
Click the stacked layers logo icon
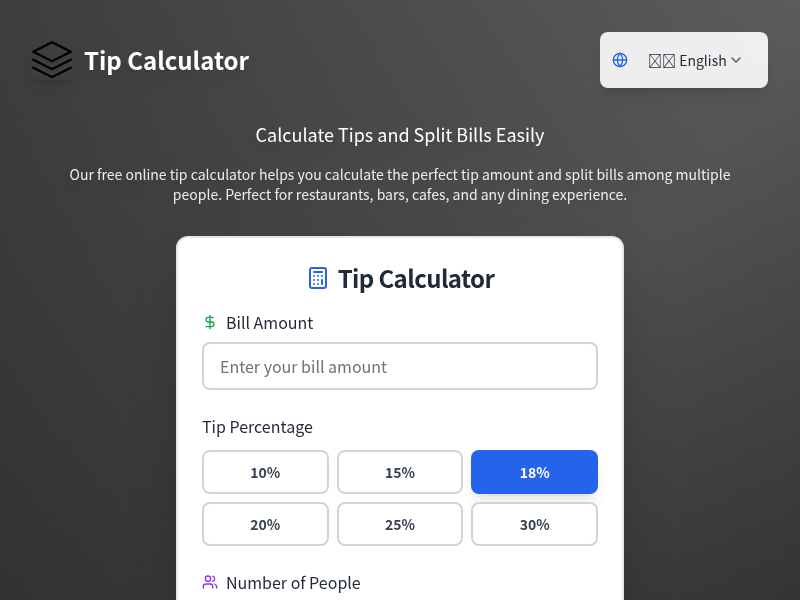(52, 60)
